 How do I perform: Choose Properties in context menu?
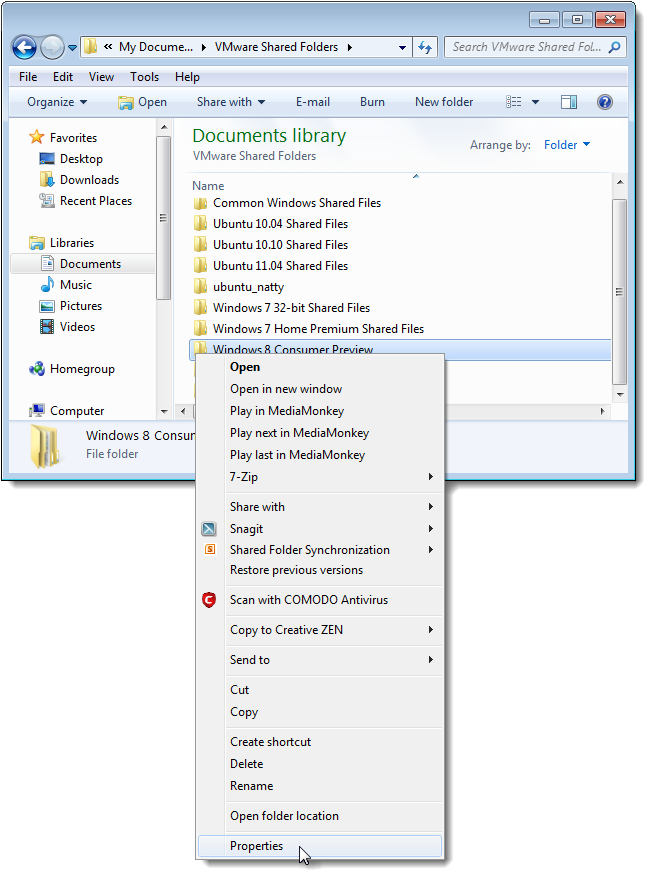click(320, 846)
